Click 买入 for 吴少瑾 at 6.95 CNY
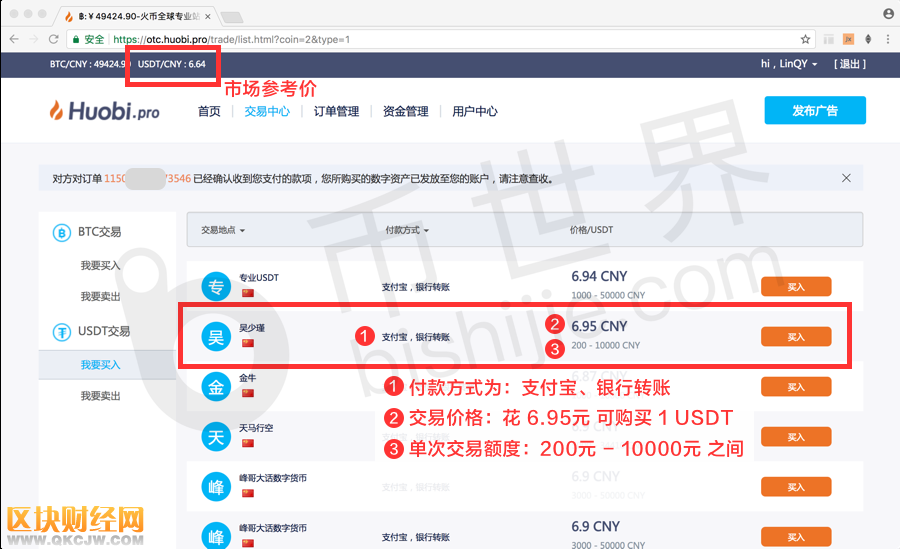 tap(796, 337)
